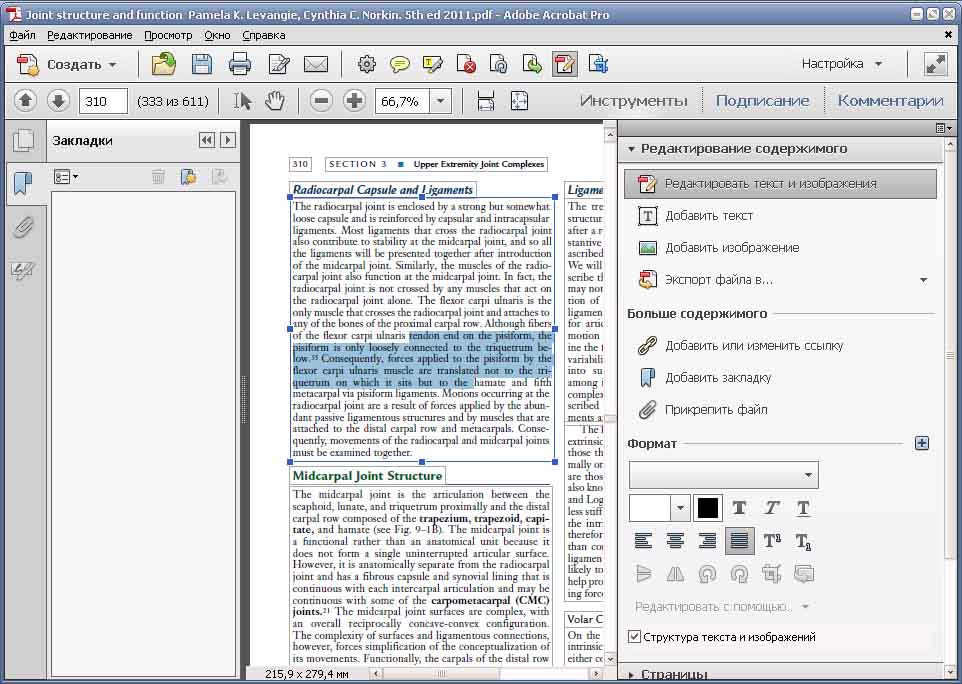Click the email envelope toolbar icon
Image resolution: width=962 pixels, height=684 pixels.
[x=316, y=64]
